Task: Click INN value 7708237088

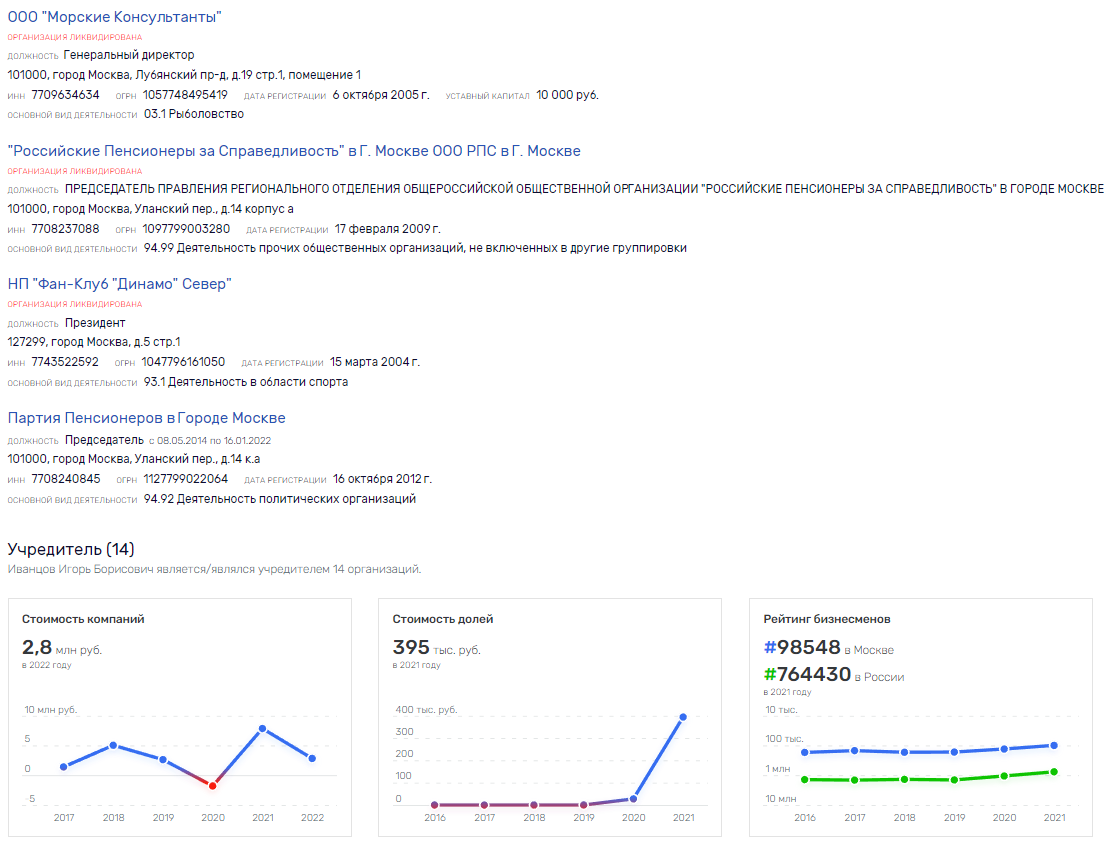Action: 65,229
